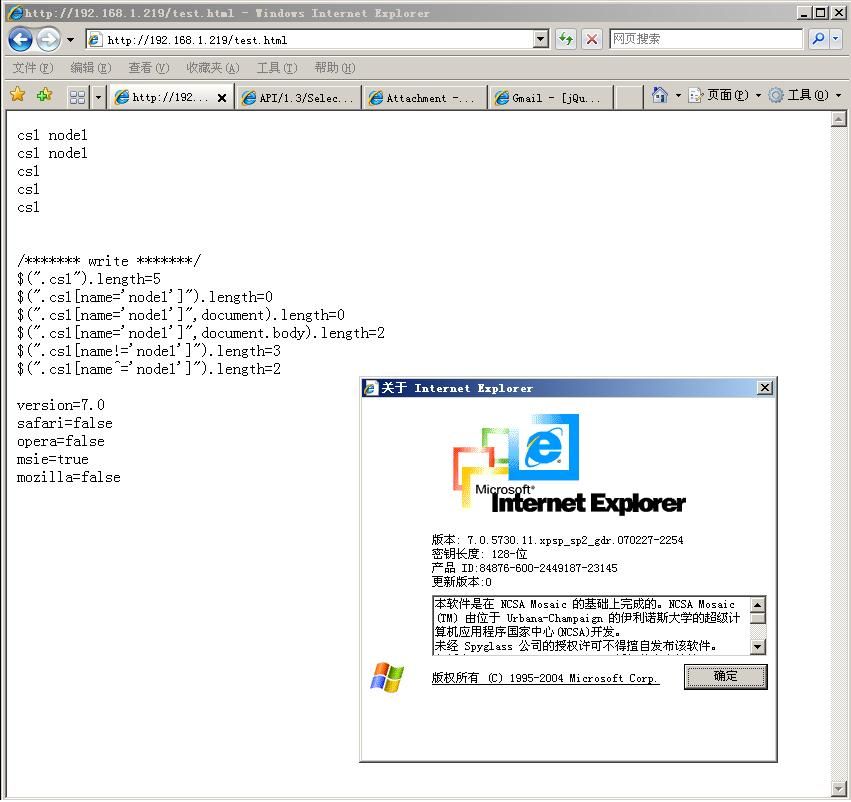
Task: Click the Home page icon
Action: (x=659, y=96)
